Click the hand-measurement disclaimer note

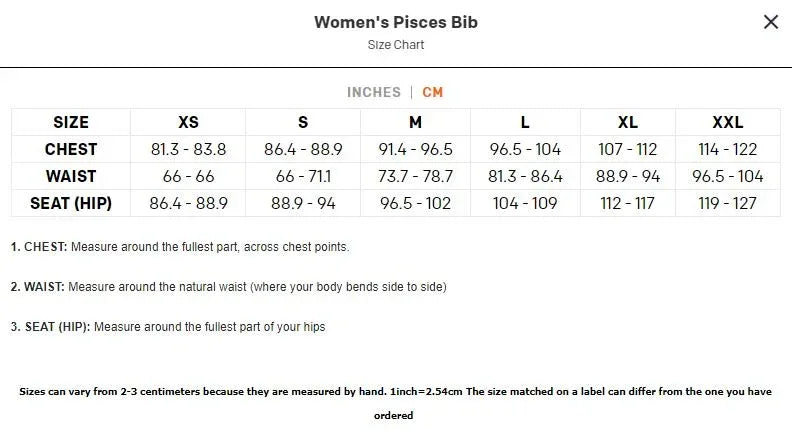(396, 392)
